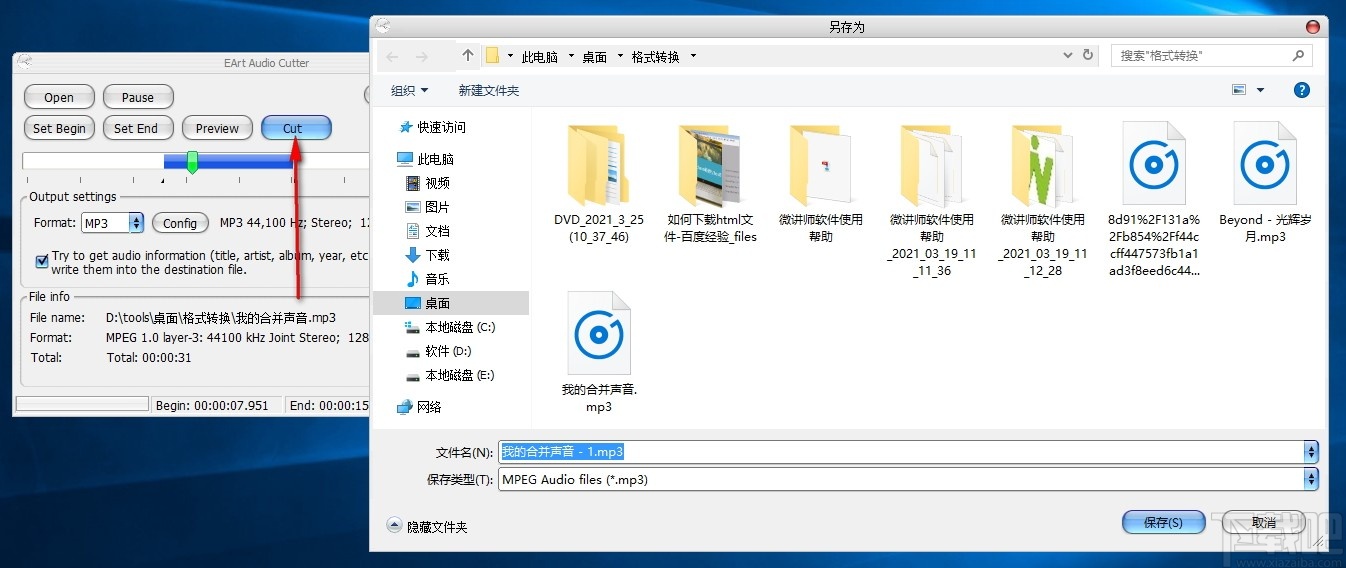This screenshot has width=1346, height=568.
Task: Open the view options dropdown arrow
Action: coord(1260,90)
